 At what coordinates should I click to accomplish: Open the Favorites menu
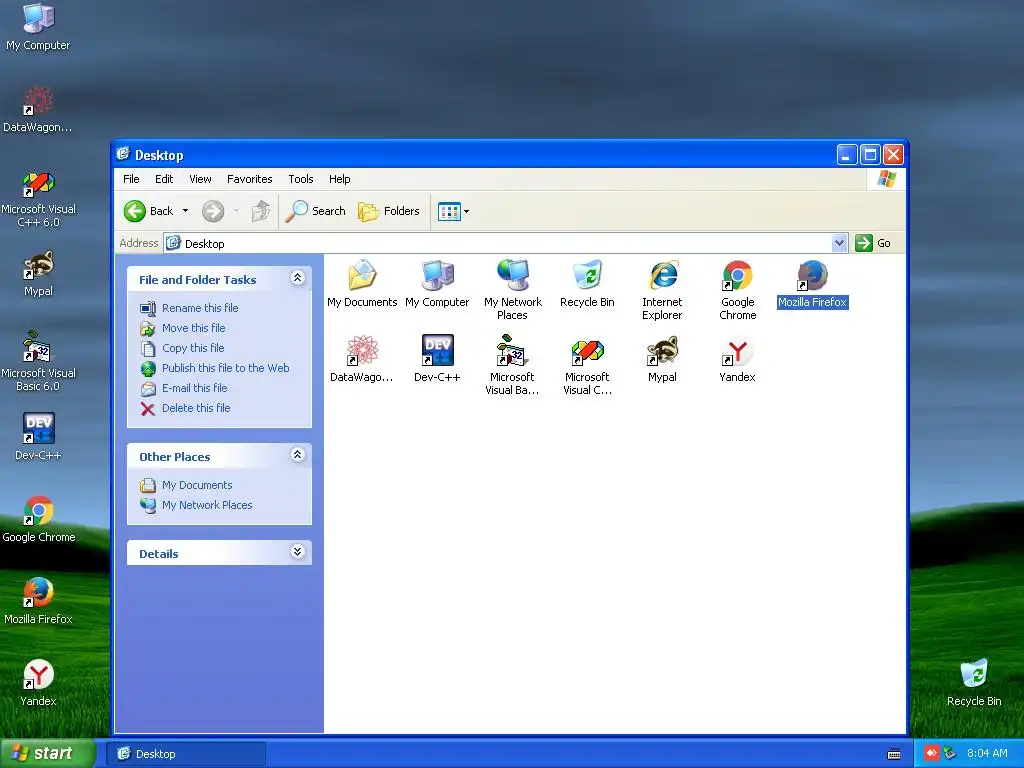(x=249, y=179)
